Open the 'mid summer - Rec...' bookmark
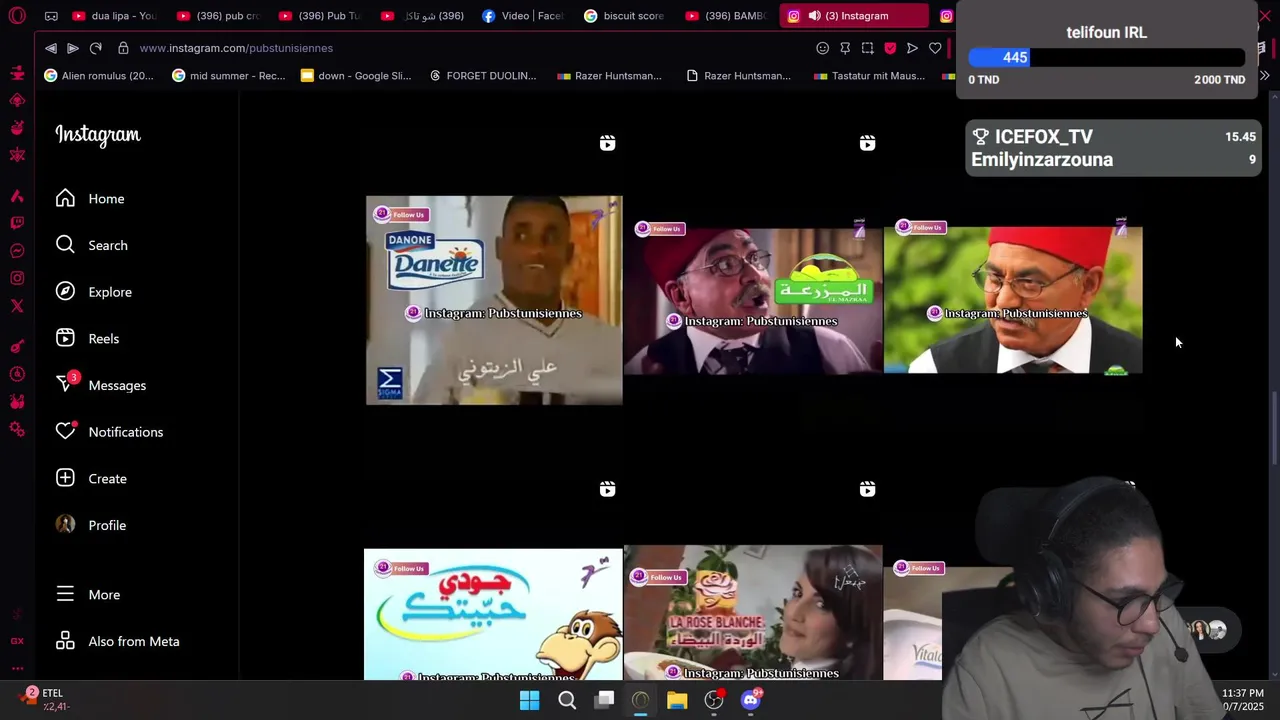The image size is (1280, 720). point(228,75)
